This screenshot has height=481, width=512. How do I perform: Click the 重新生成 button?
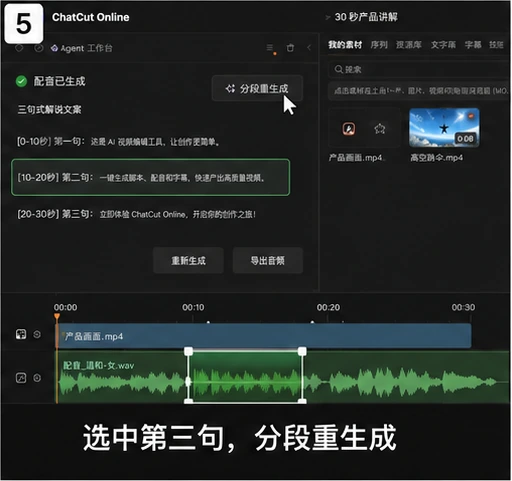(188, 260)
